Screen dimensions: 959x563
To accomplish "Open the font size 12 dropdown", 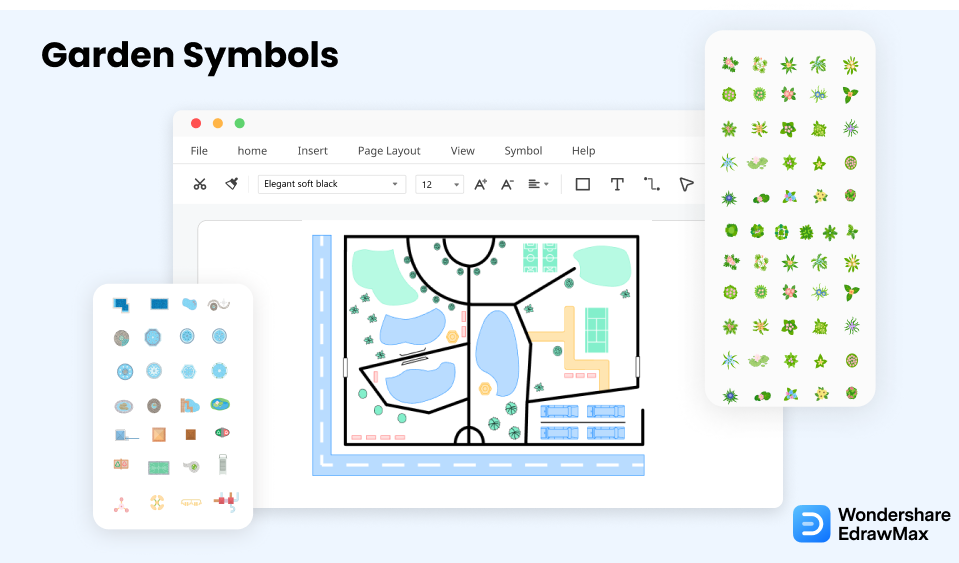I will point(440,184).
